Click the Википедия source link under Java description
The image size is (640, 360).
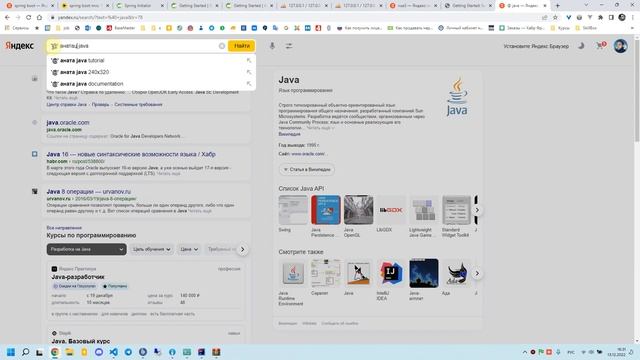point(289,134)
